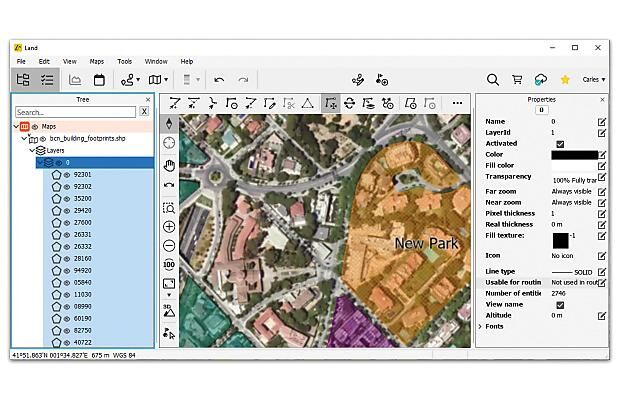Click the active edit-vertices tool highlighted in toolbar
This screenshot has width=620, height=406.
click(331, 104)
